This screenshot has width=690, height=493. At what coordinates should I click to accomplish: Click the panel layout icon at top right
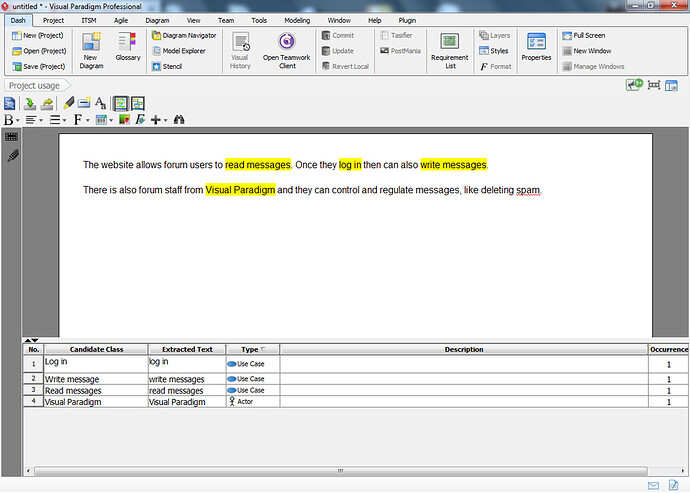[672, 85]
